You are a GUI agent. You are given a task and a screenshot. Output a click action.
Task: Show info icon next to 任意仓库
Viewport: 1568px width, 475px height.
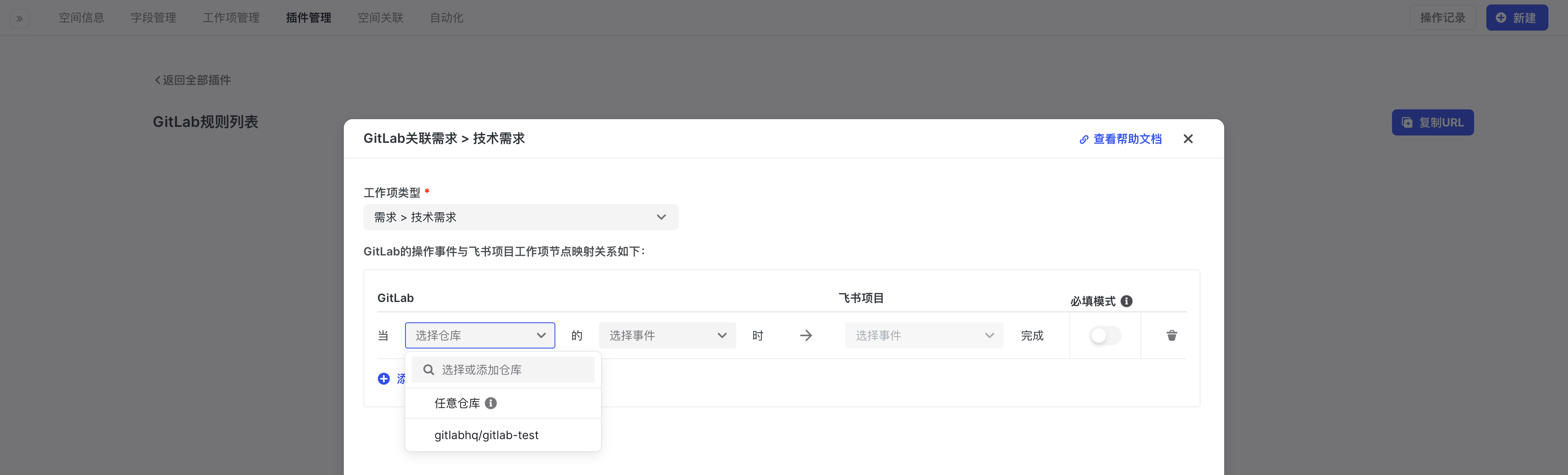[490, 403]
